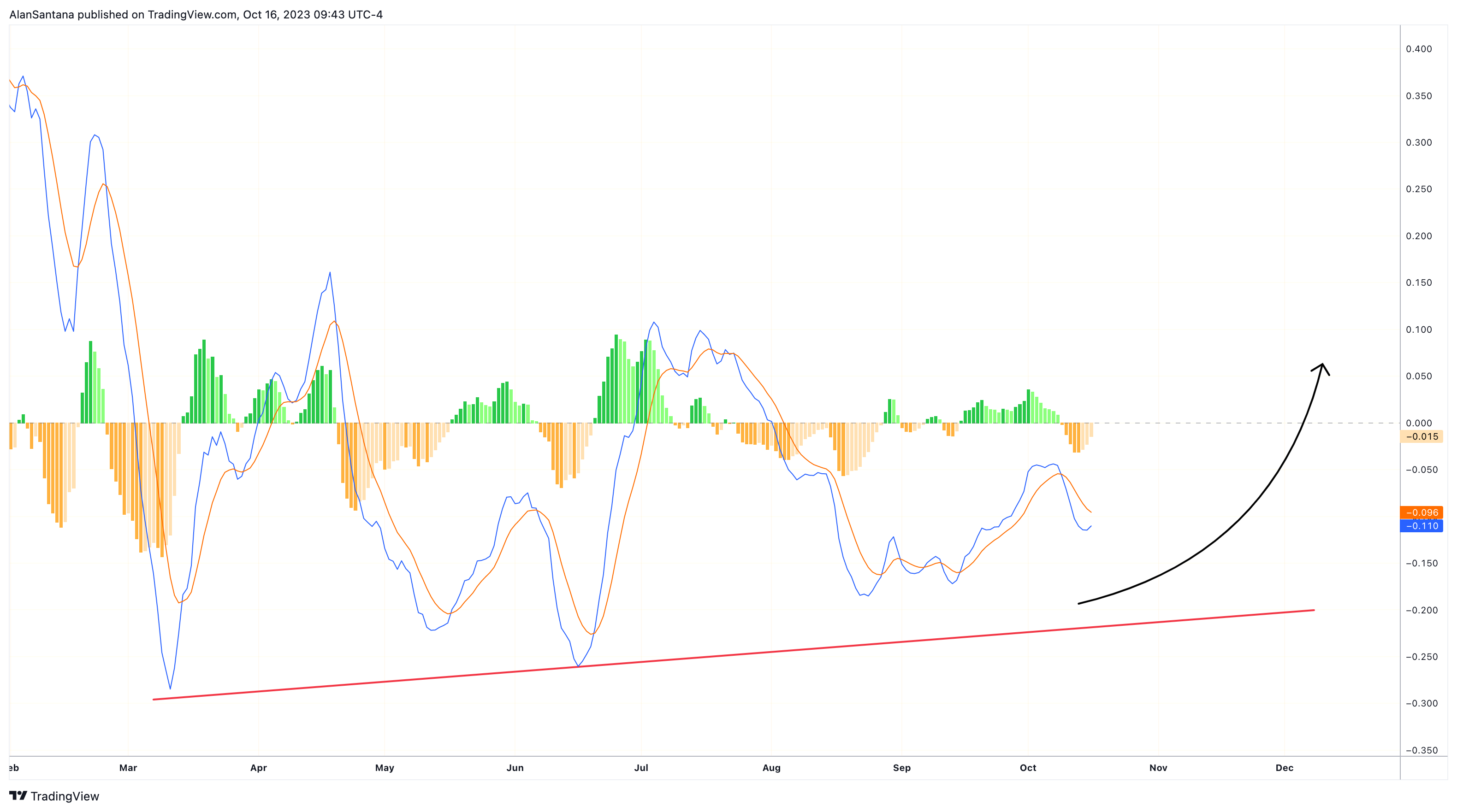Click the -0.200 price axis label
Viewport: 1457px width, 812px height.
click(x=1421, y=610)
